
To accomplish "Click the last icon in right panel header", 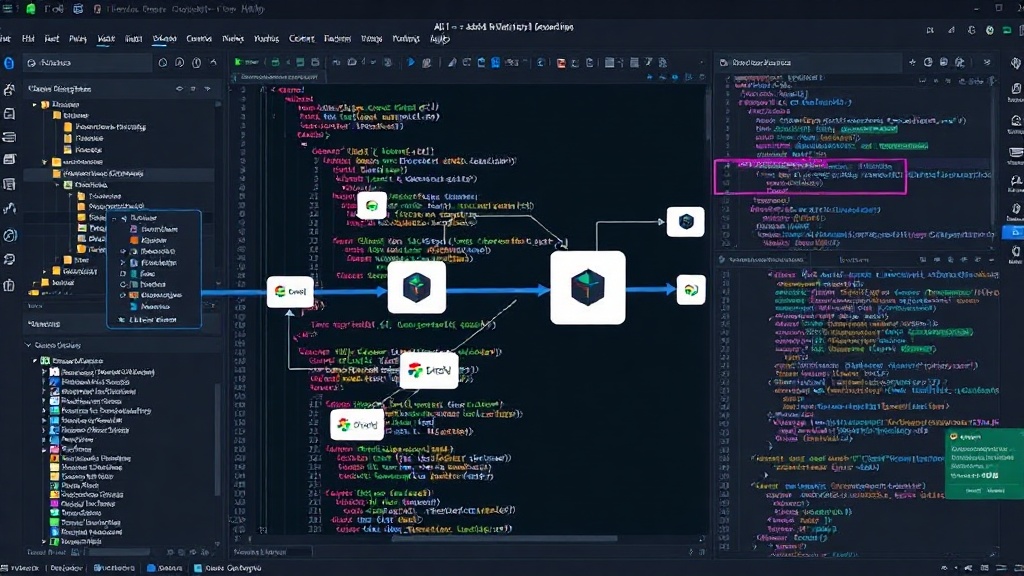I will pyautogui.click(x=987, y=63).
